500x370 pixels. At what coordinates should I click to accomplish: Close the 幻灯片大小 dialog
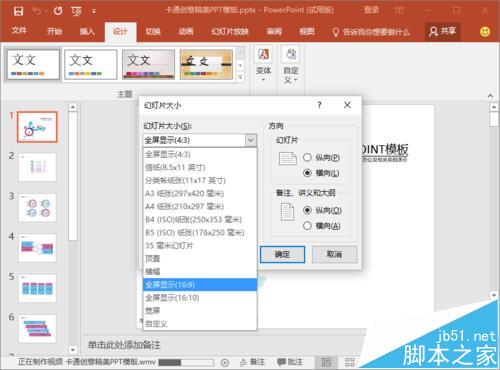(347, 105)
